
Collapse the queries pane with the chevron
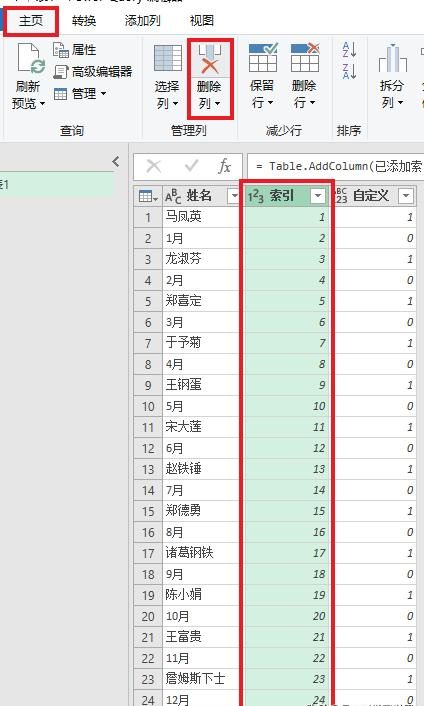116,162
